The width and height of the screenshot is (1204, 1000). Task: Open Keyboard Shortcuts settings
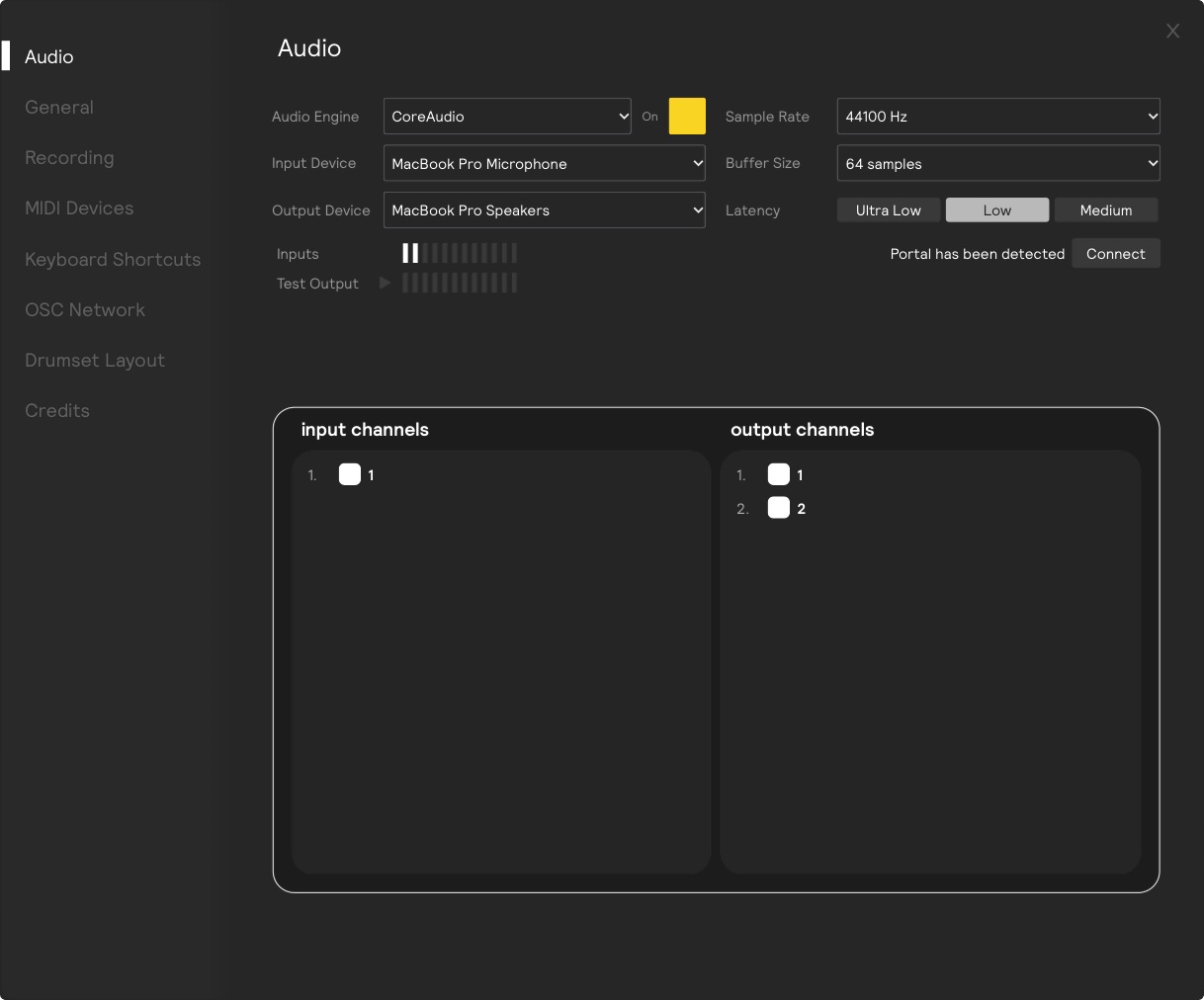tap(113, 259)
